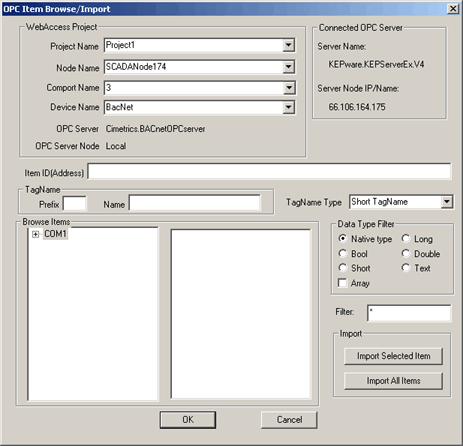This screenshot has width=463, height=446.
Task: Click the Import Selected Item button
Action: tap(393, 356)
